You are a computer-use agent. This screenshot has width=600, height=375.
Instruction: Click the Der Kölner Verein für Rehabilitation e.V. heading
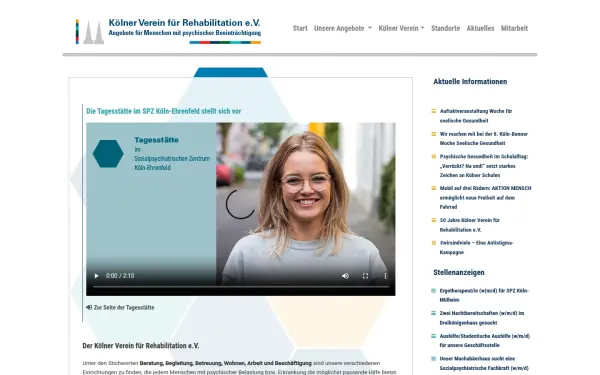141,346
